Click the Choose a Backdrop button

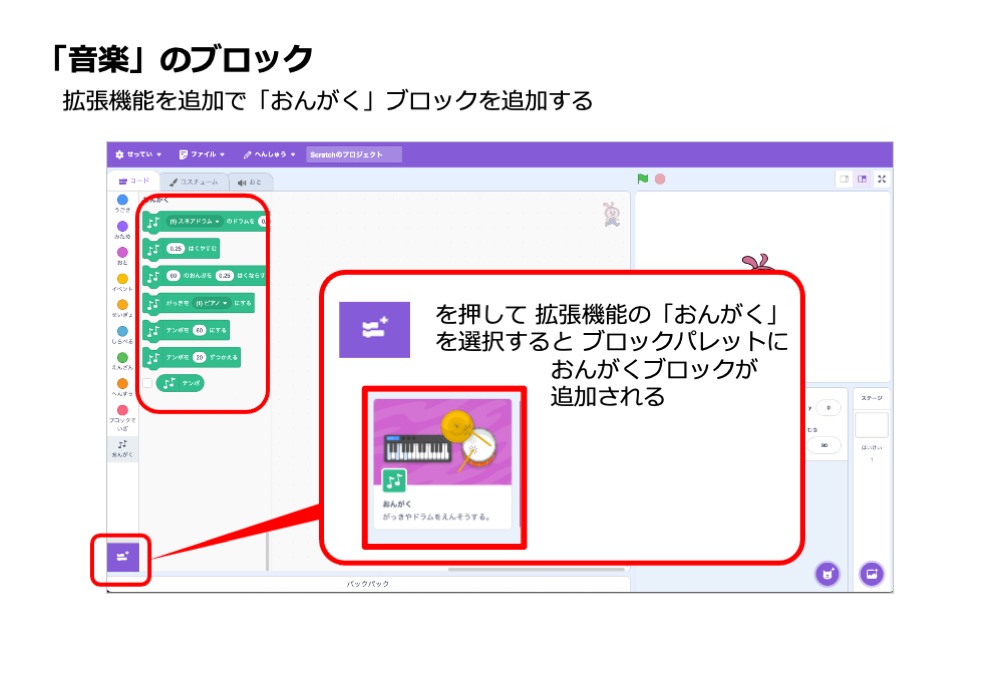871,574
